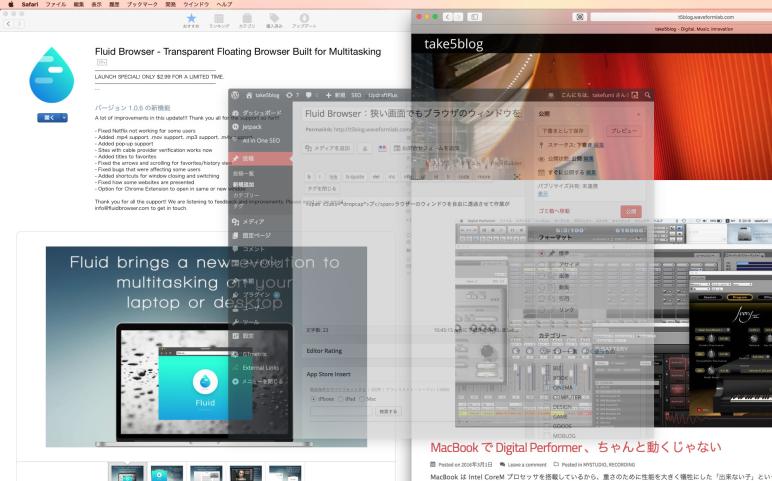Click the タグを閉じる button

[322, 189]
